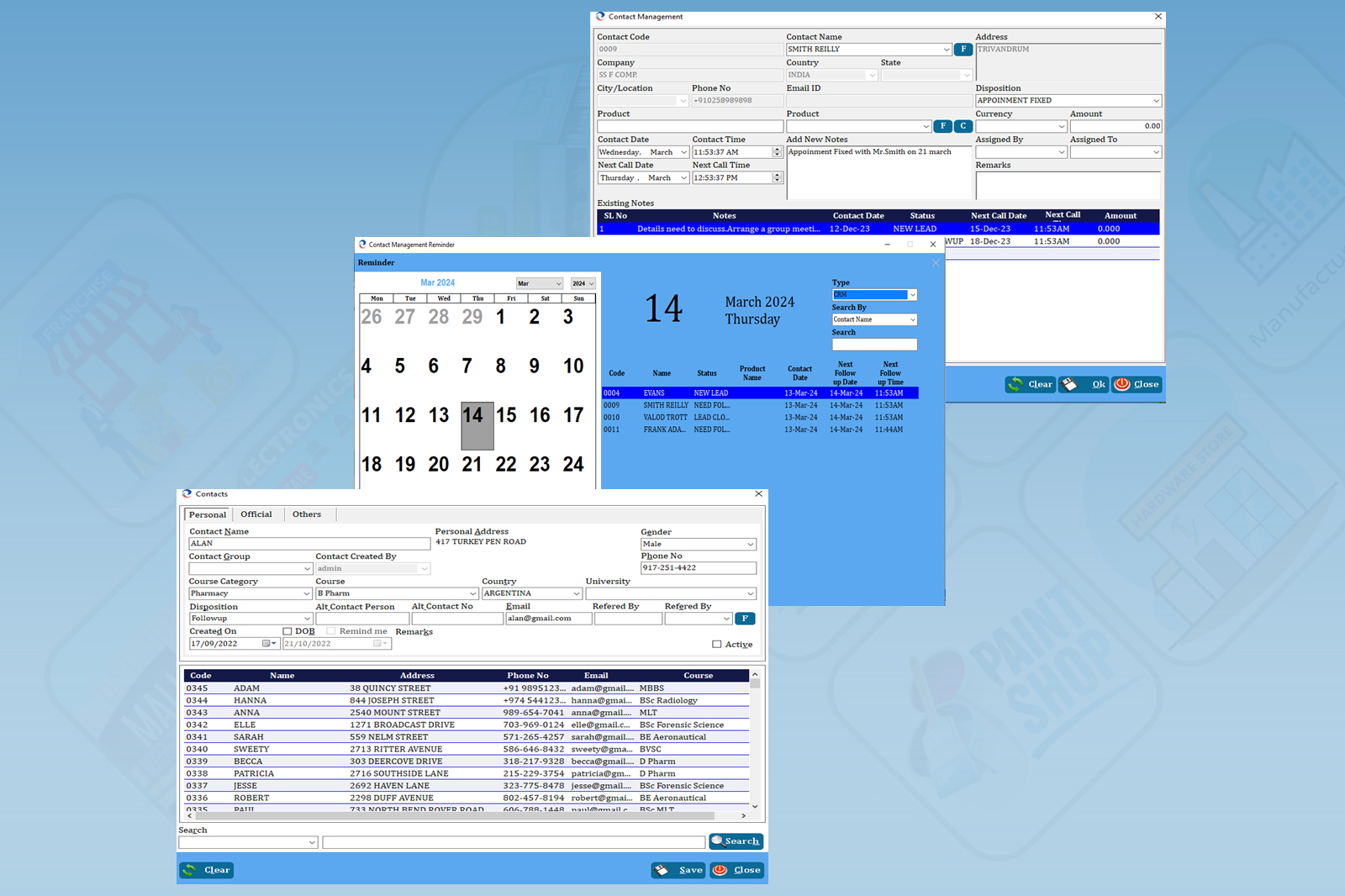Tick the Active checkbox

pyautogui.click(x=717, y=645)
